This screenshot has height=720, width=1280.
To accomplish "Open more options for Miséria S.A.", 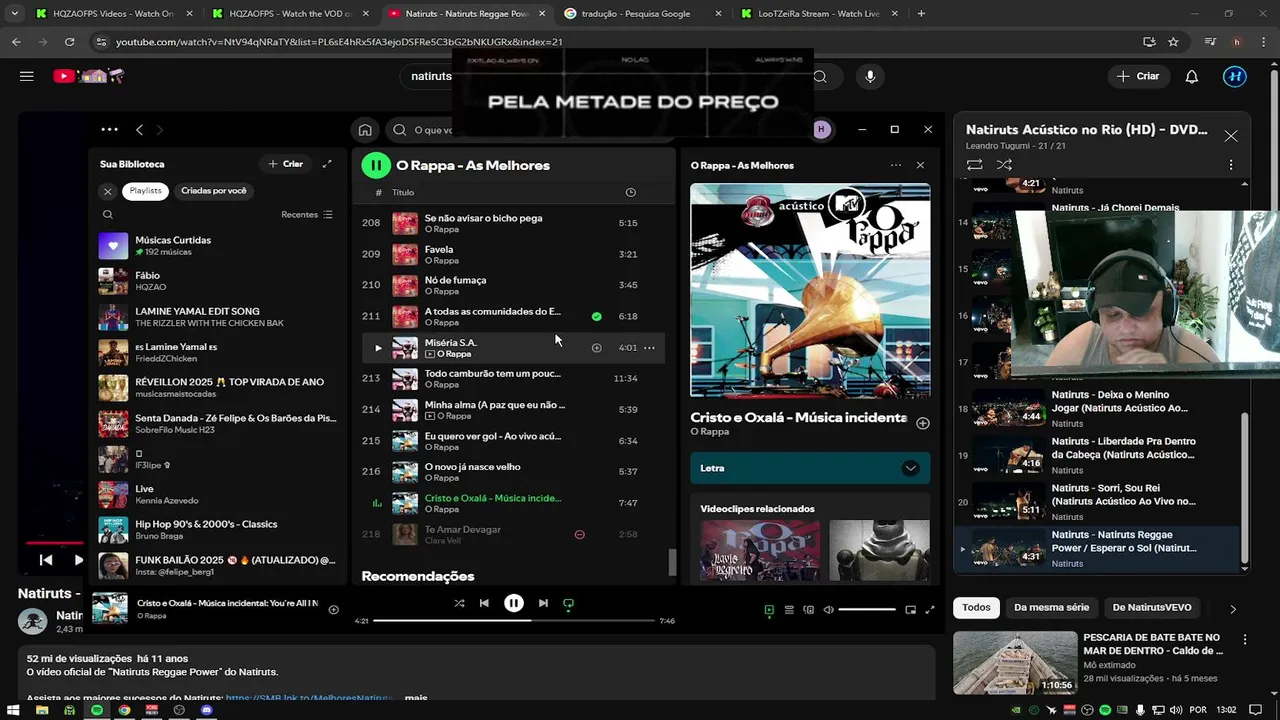I will click(649, 348).
